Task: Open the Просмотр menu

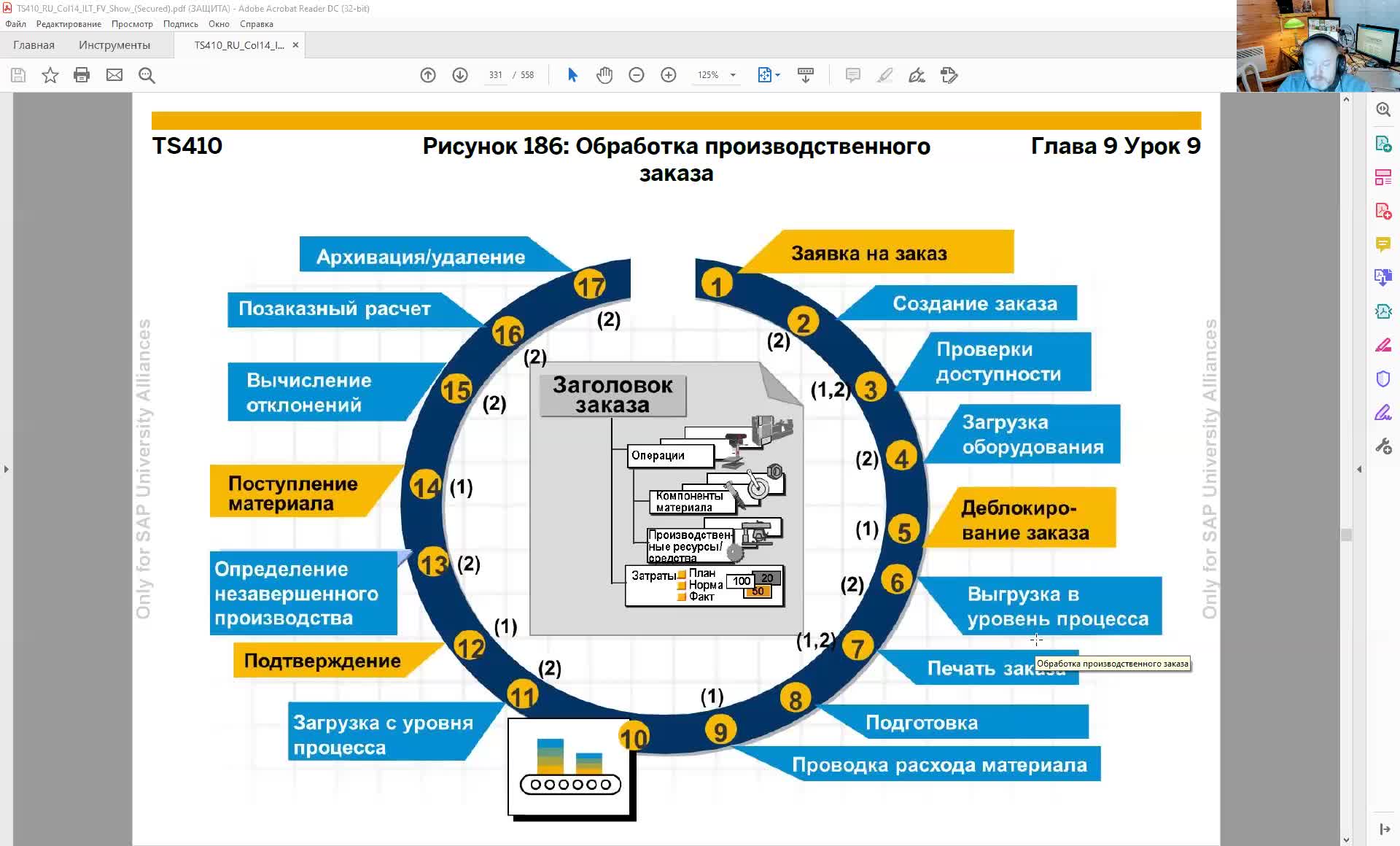Action: [132, 24]
